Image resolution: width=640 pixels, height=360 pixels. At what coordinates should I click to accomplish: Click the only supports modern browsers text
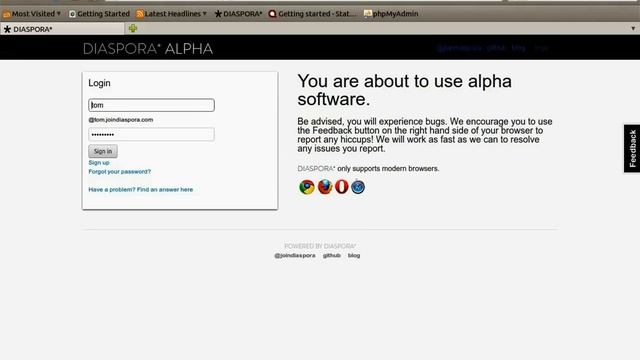pos(388,169)
